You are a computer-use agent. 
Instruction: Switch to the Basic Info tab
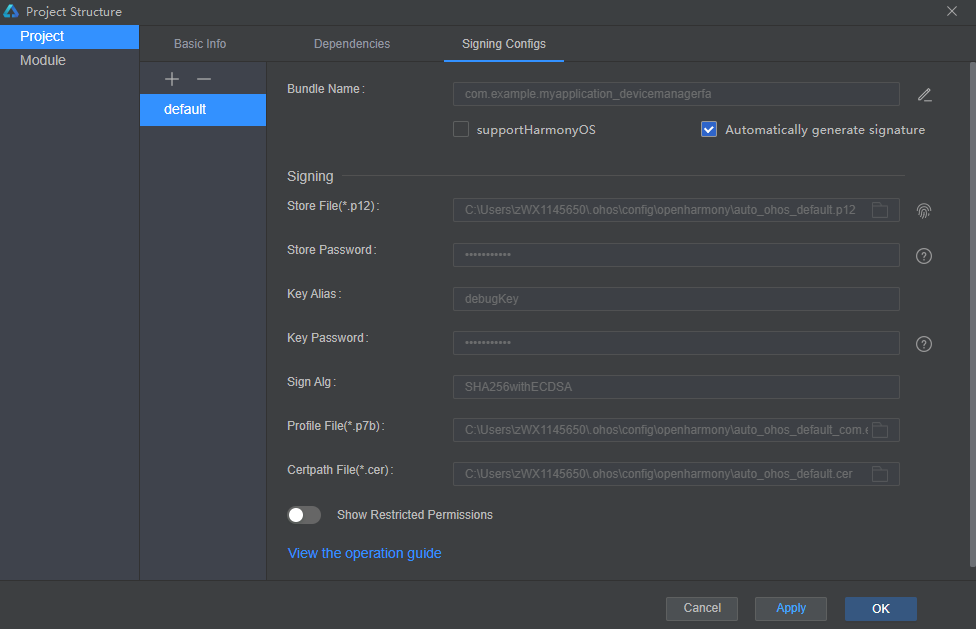point(200,44)
